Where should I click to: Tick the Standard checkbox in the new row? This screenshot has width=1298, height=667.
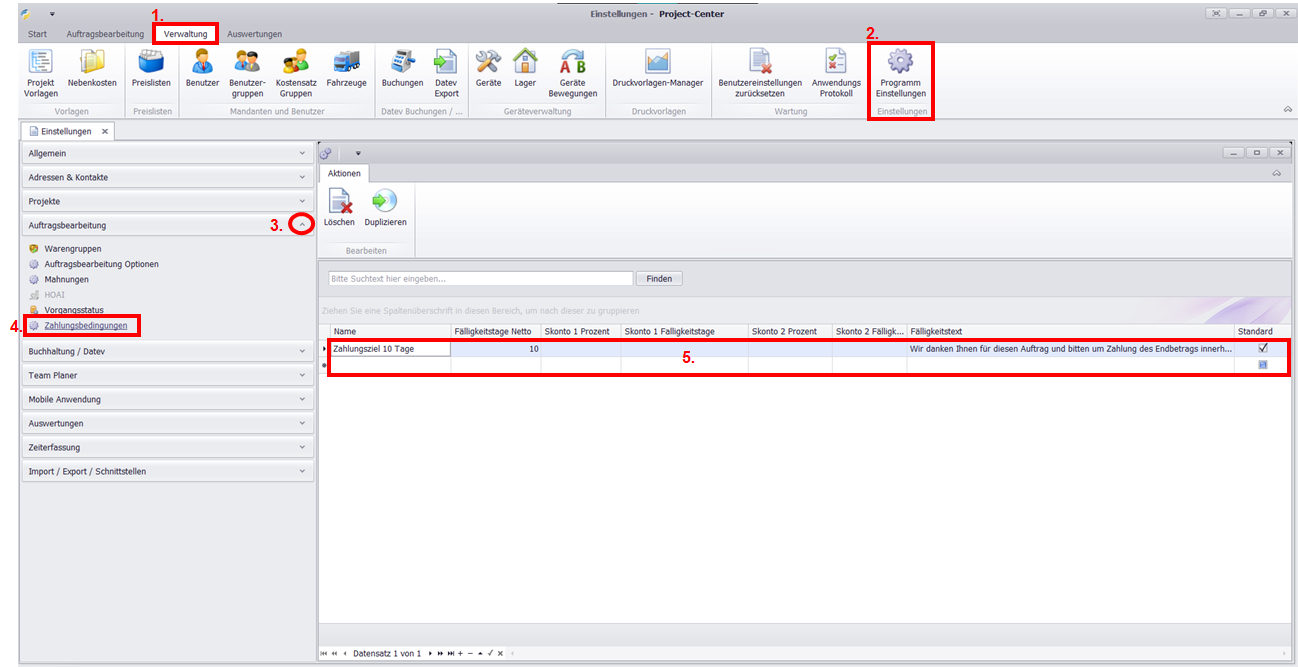tap(1263, 365)
